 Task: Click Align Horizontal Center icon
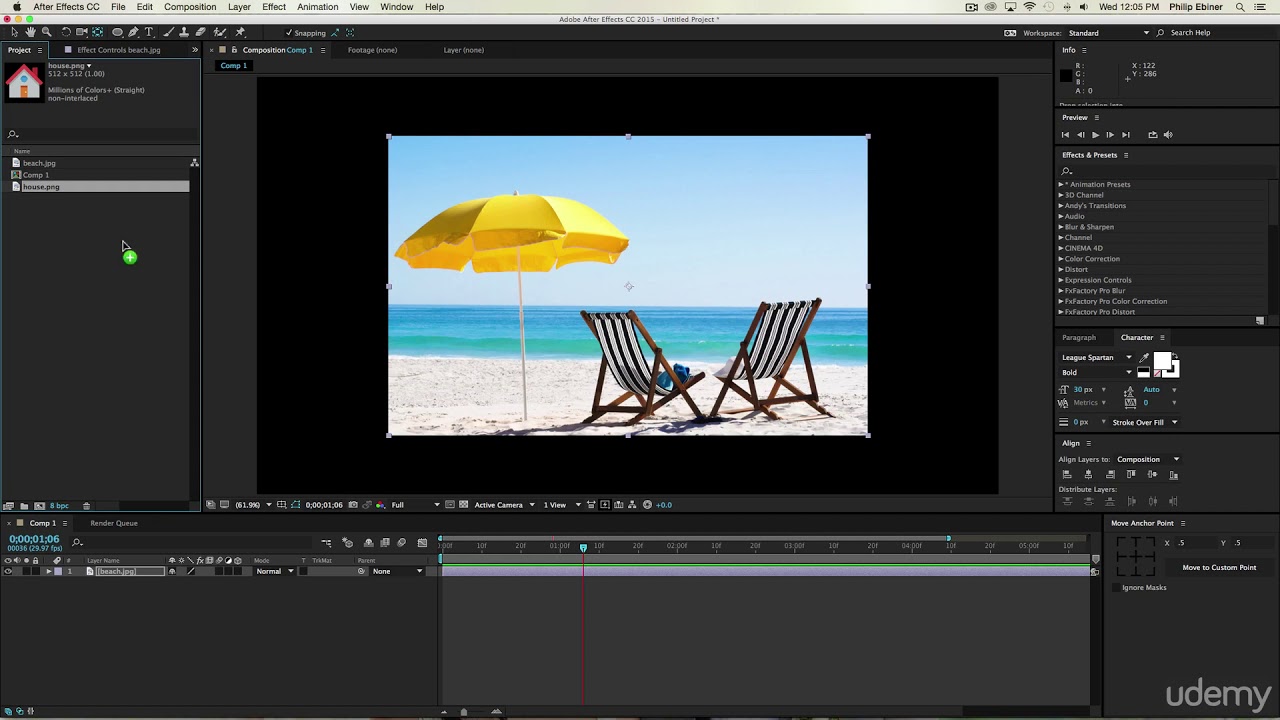click(x=1088, y=474)
